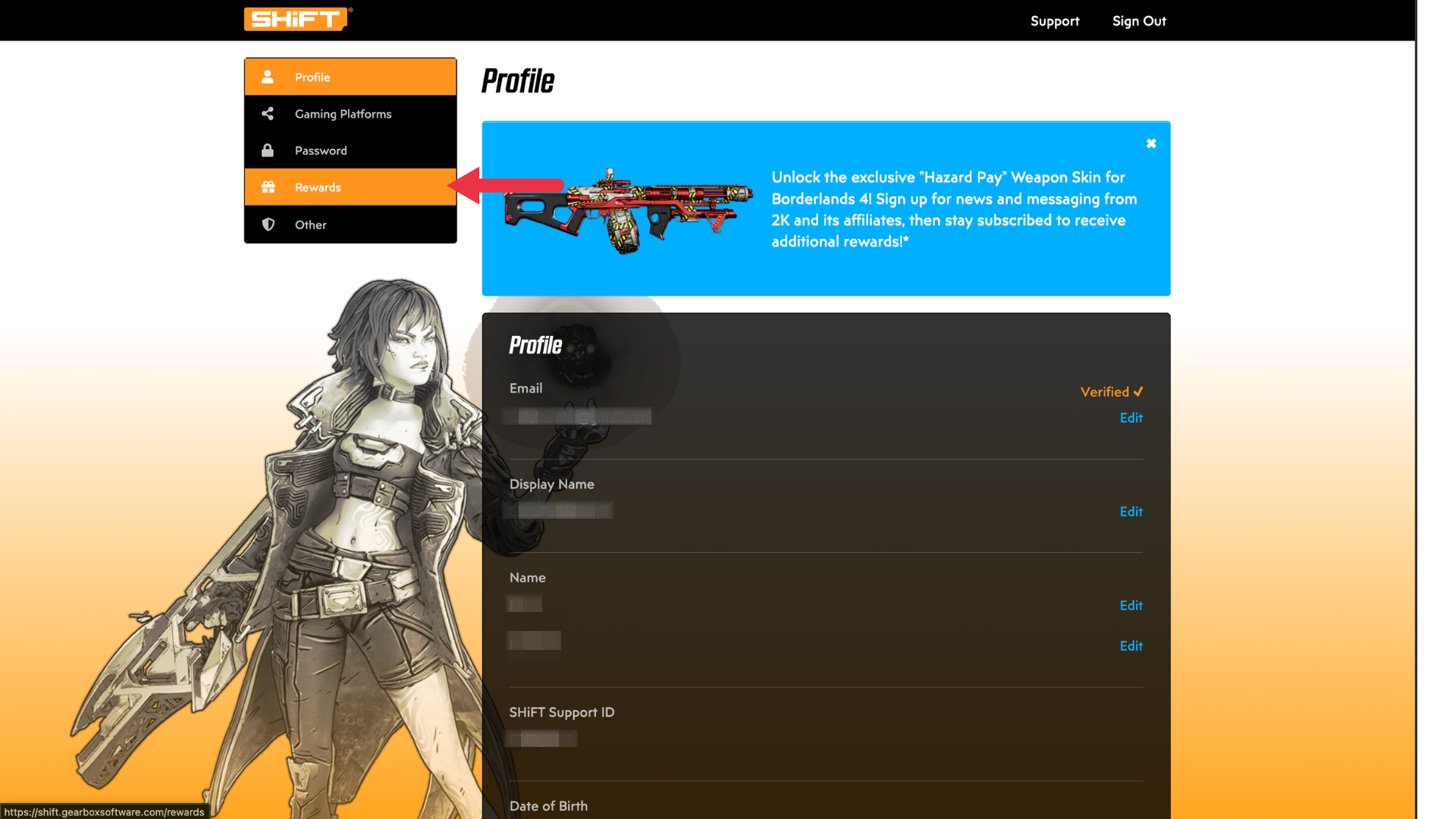This screenshot has height=819, width=1456.
Task: Select the Other sidebar menu item
Action: [x=350, y=224]
